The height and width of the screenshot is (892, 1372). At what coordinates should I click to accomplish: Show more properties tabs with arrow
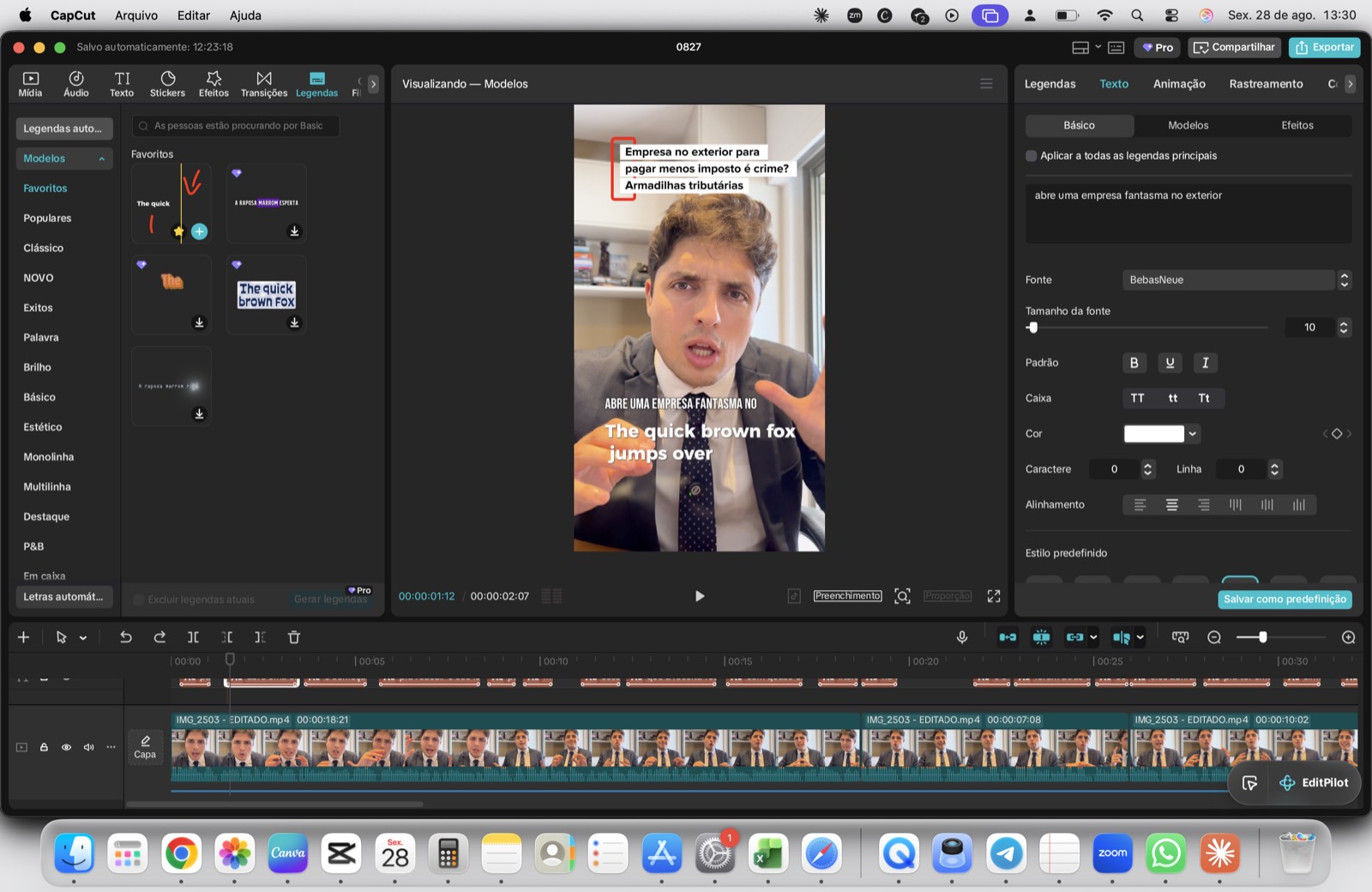(x=1350, y=83)
